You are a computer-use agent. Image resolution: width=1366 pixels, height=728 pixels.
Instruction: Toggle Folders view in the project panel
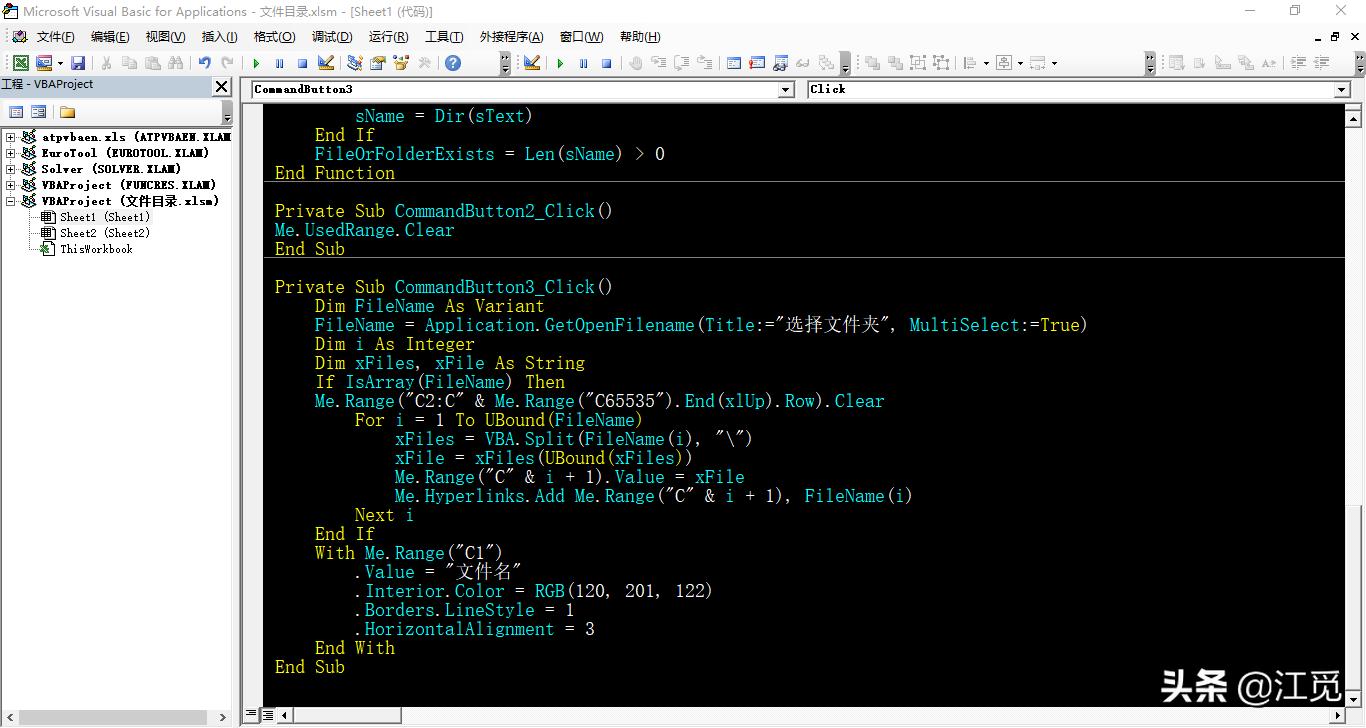click(67, 112)
